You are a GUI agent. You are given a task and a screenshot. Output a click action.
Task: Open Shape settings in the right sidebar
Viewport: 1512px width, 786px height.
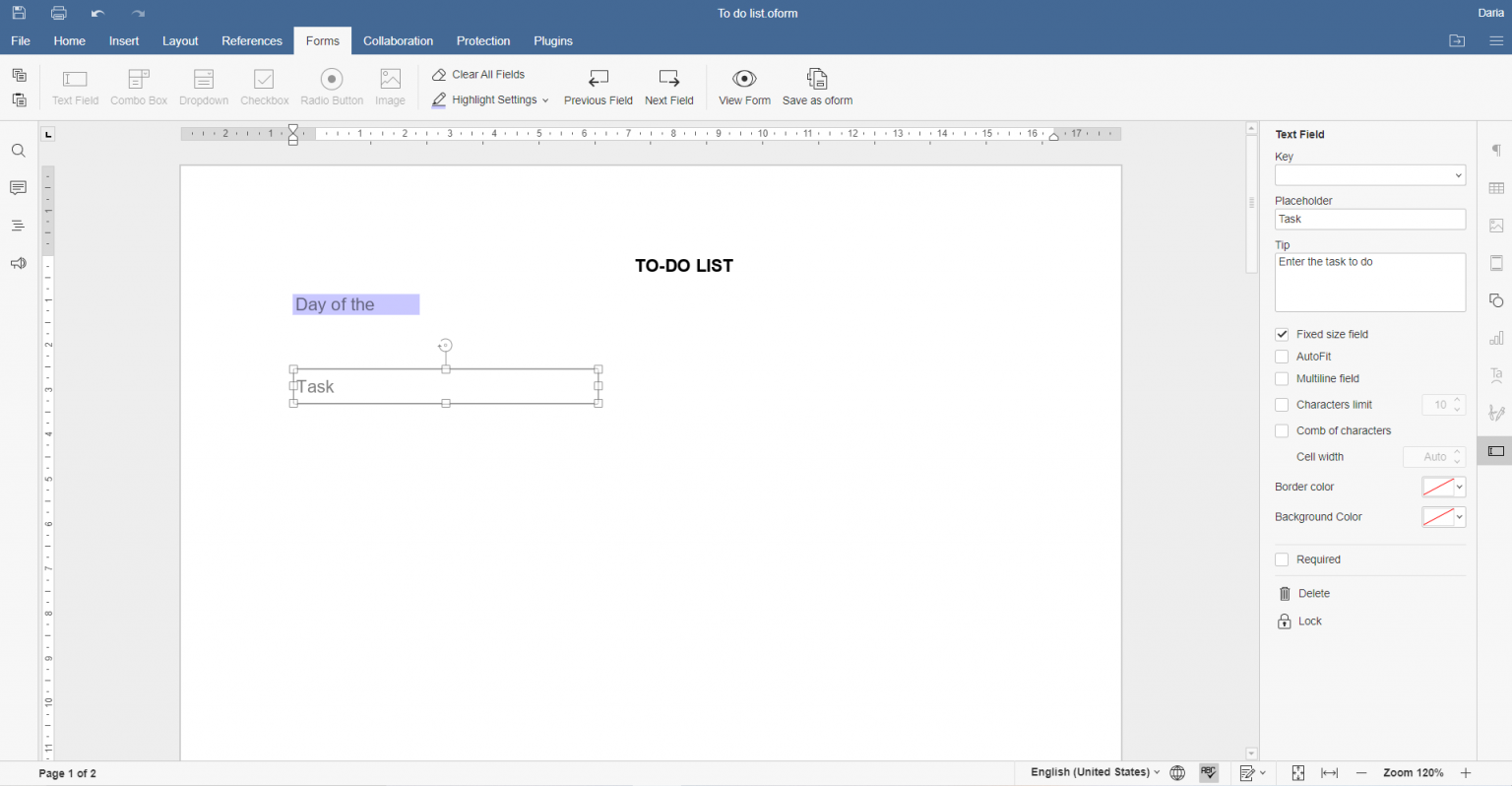(1495, 299)
